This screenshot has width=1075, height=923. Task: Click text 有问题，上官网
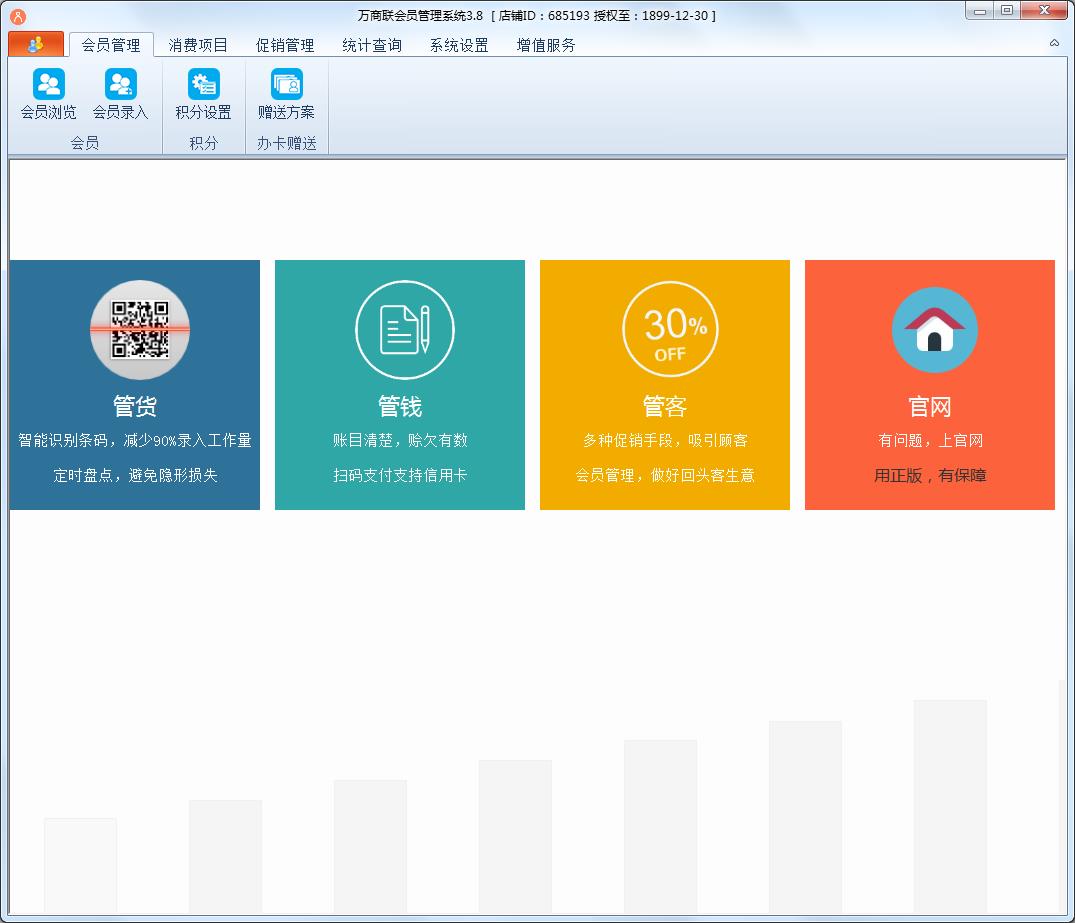[930, 440]
